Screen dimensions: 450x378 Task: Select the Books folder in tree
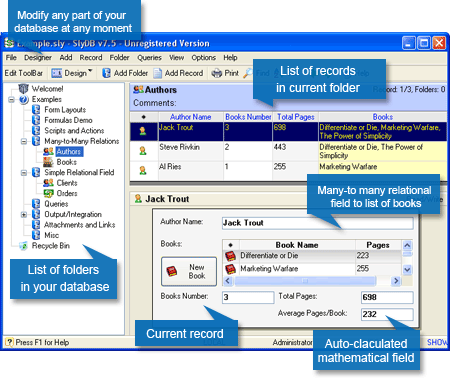pos(67,162)
